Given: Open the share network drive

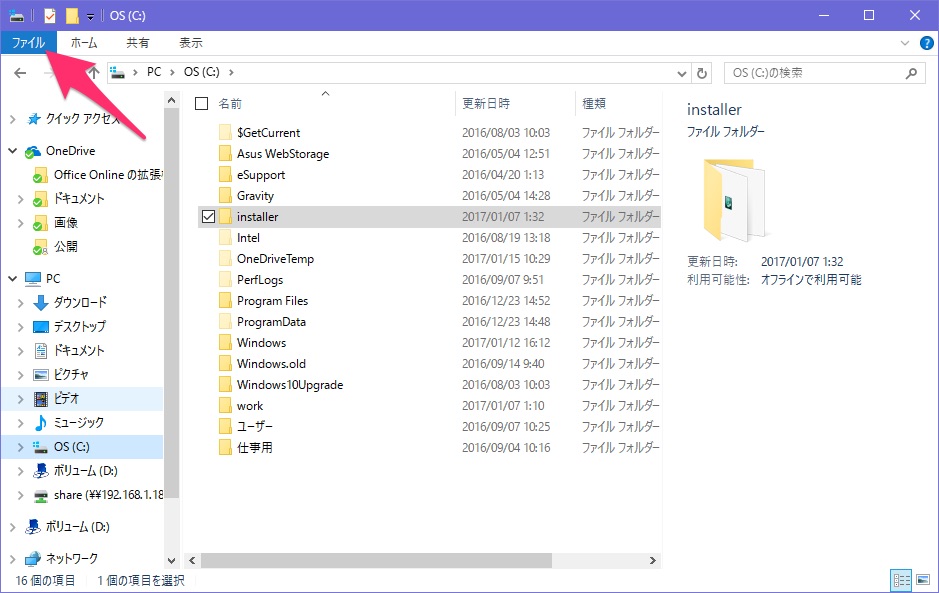Looking at the screenshot, I should click(x=108, y=495).
